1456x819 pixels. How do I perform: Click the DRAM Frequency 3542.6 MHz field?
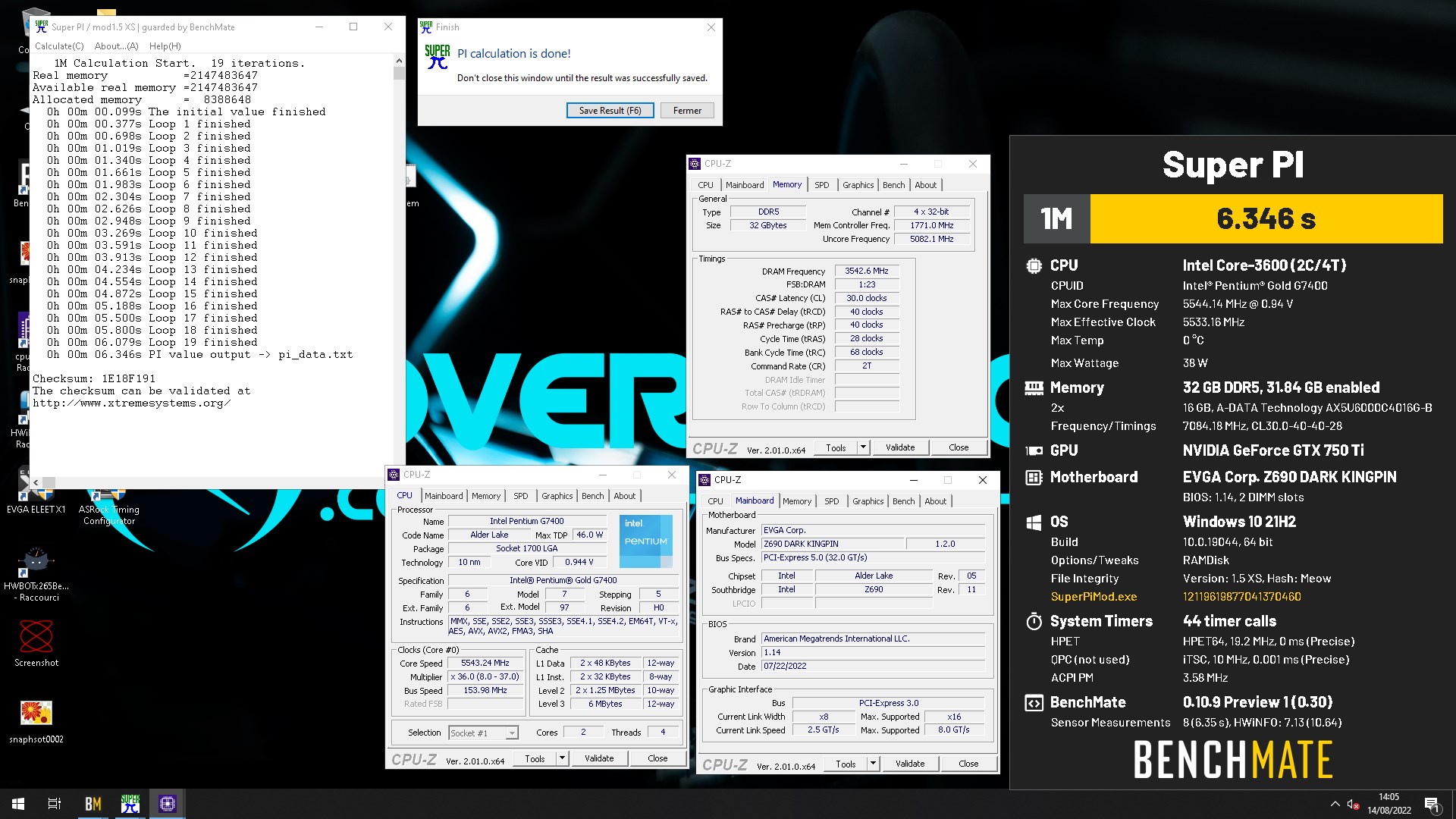[x=867, y=271]
